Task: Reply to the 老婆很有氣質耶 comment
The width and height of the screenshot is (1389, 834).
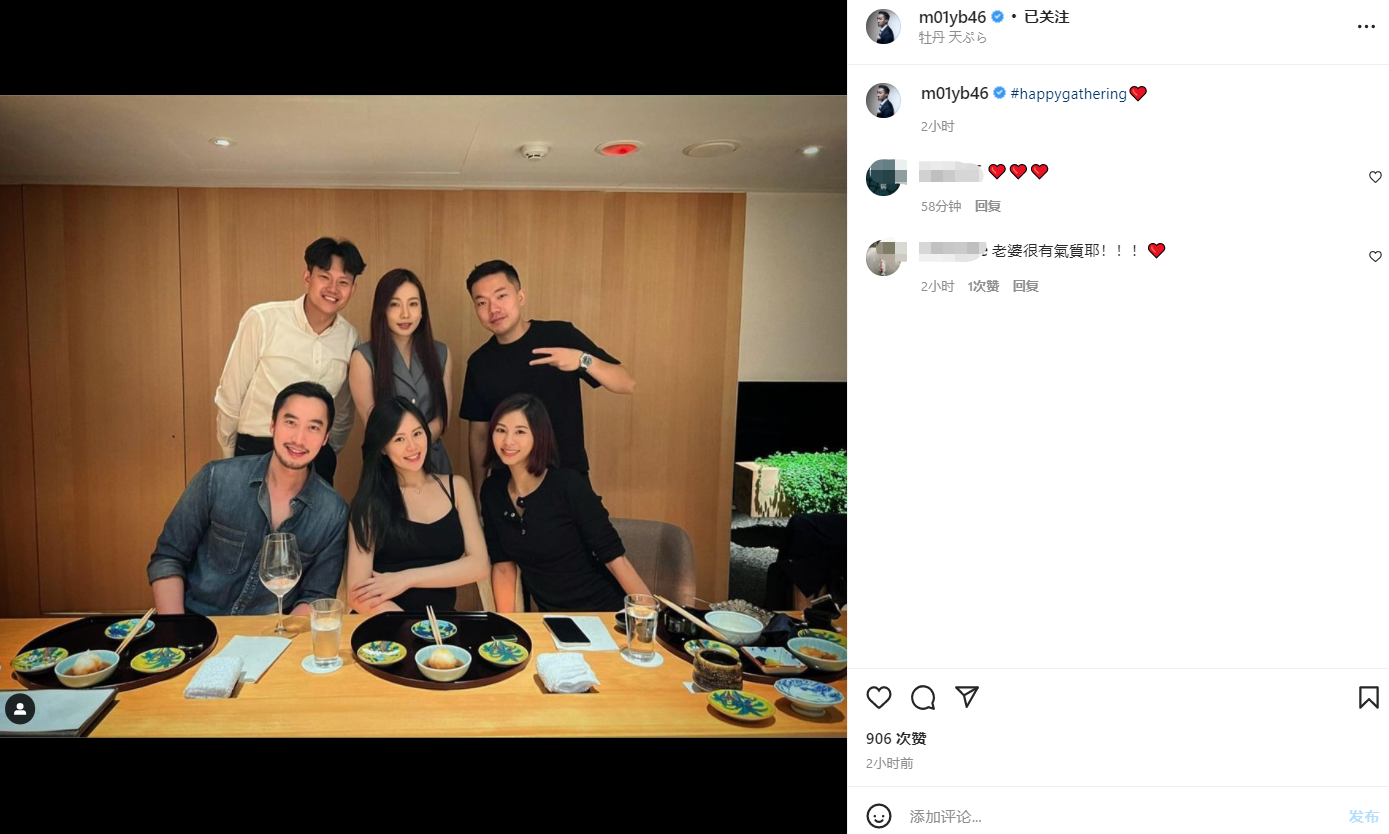Action: tap(1026, 286)
